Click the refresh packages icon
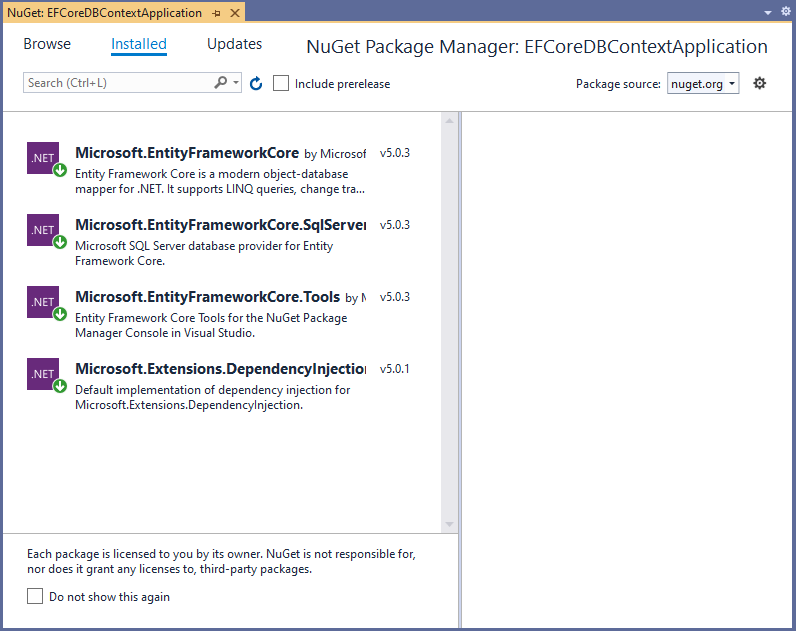796x631 pixels. (x=256, y=84)
